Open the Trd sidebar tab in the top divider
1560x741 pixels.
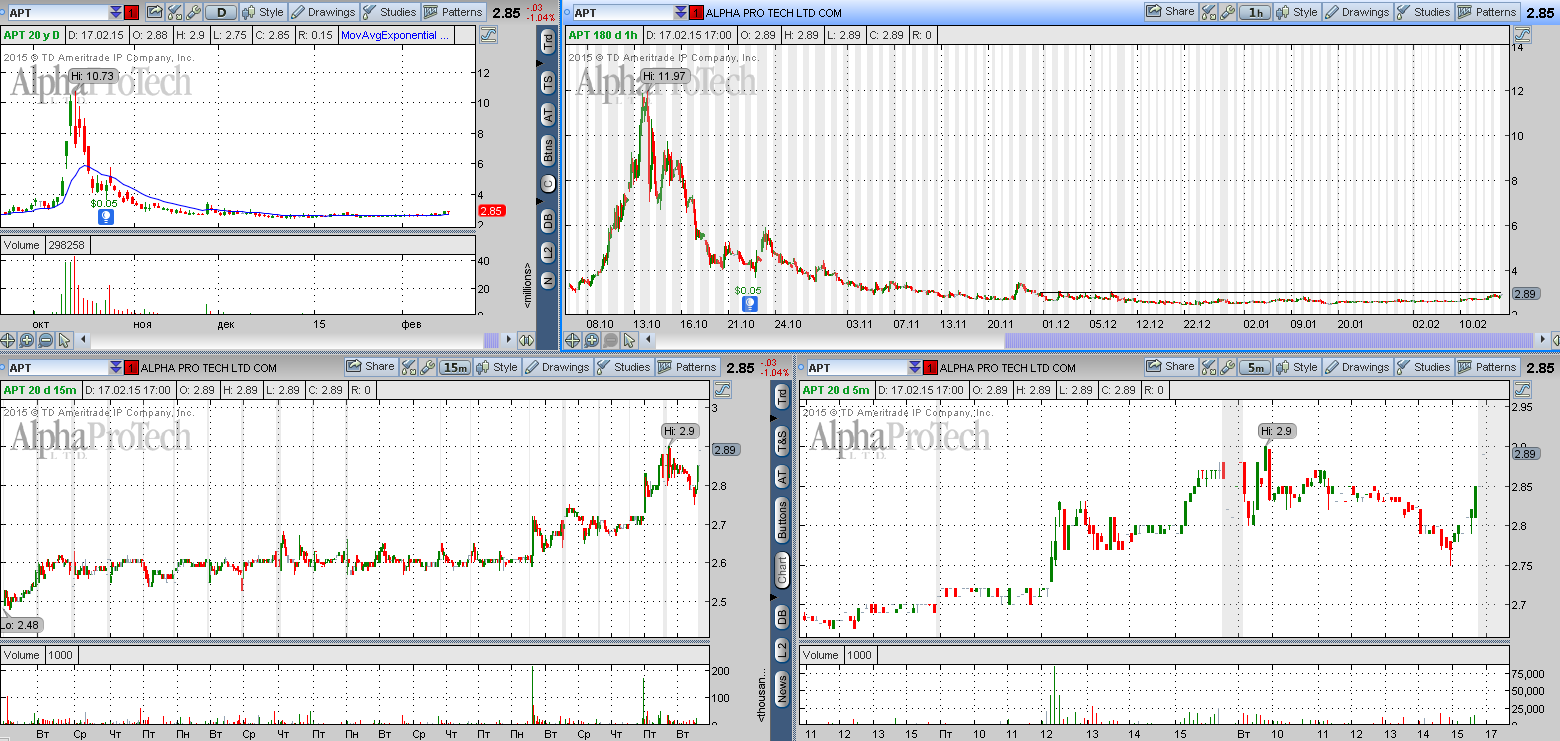[548, 41]
